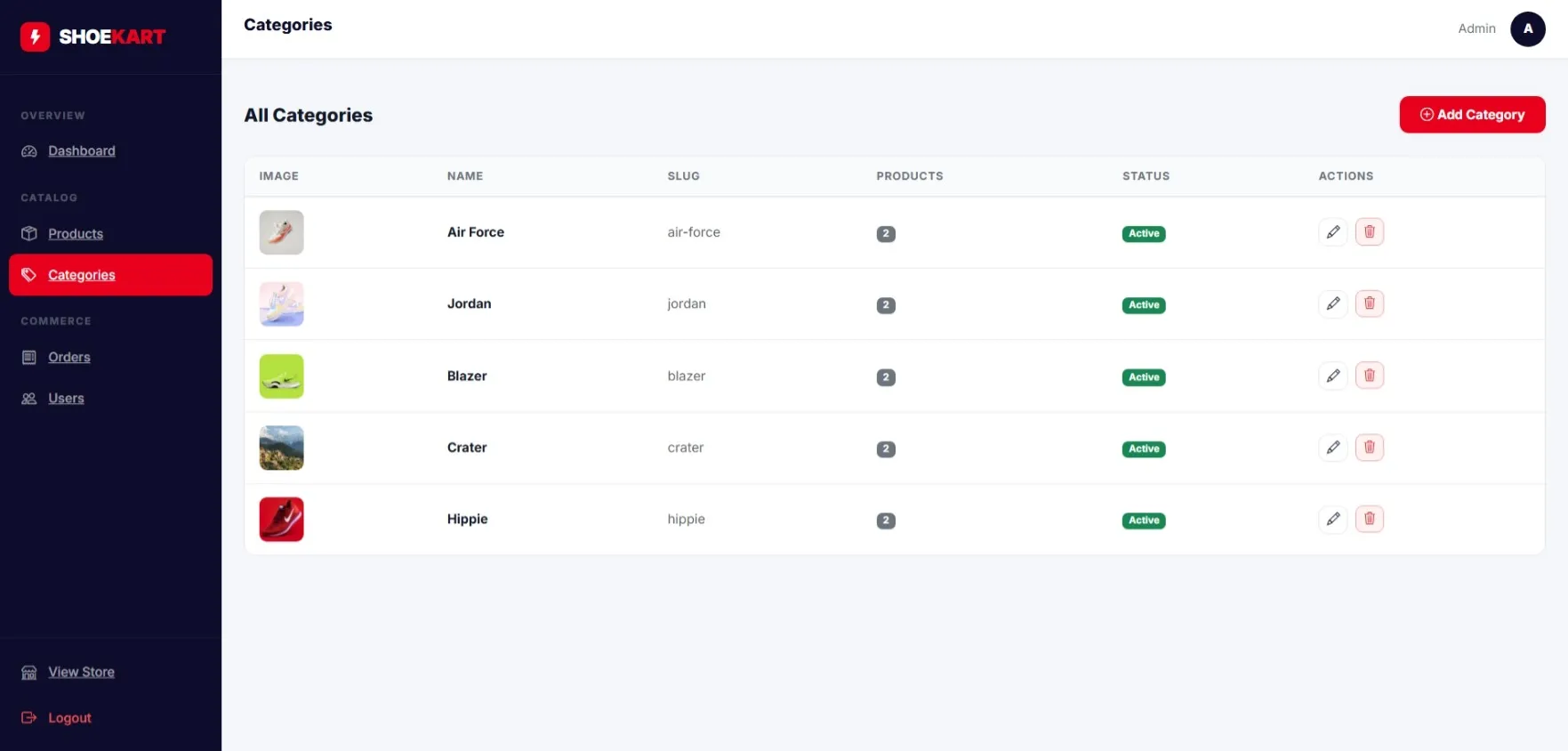Click the Active badge in Hippie row
The image size is (1568, 751).
coord(1144,521)
